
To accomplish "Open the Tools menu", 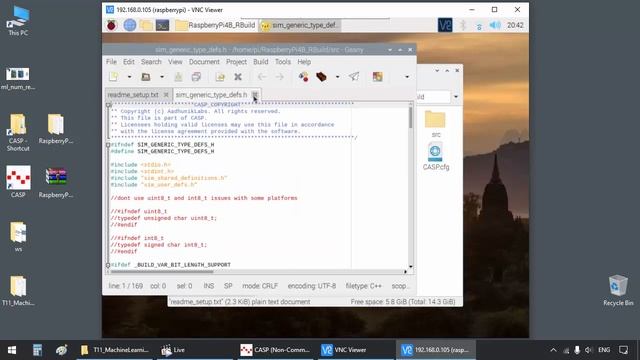I will click(282, 62).
